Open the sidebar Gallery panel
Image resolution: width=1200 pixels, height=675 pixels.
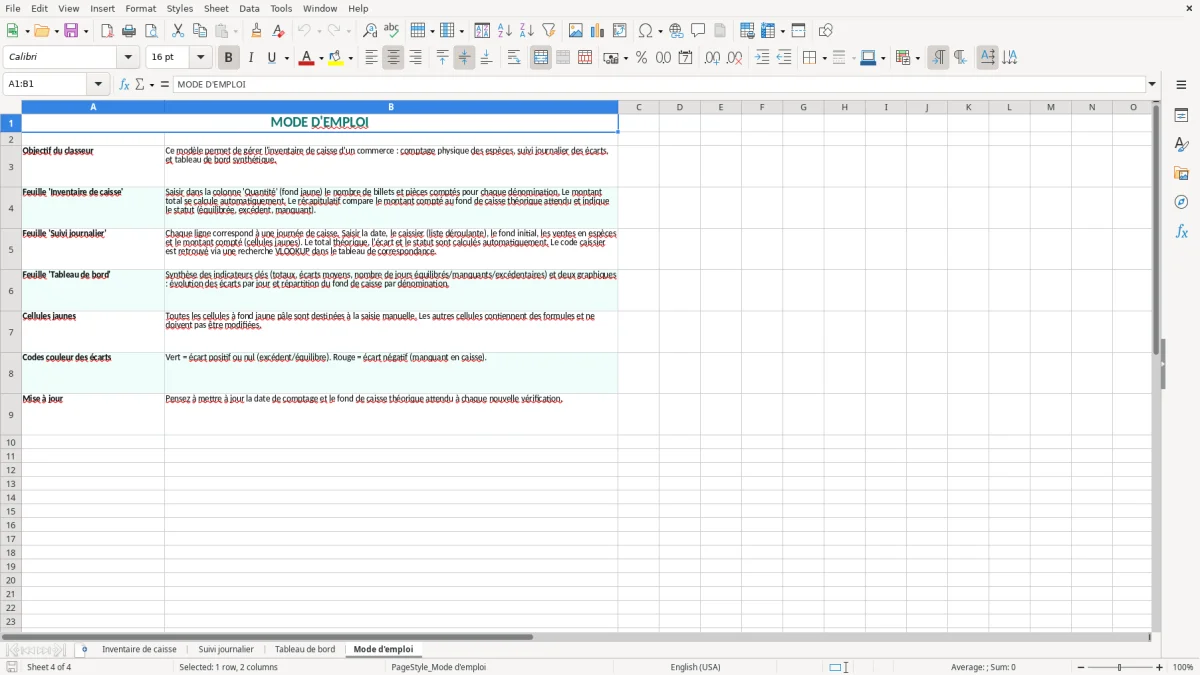click(x=1181, y=173)
